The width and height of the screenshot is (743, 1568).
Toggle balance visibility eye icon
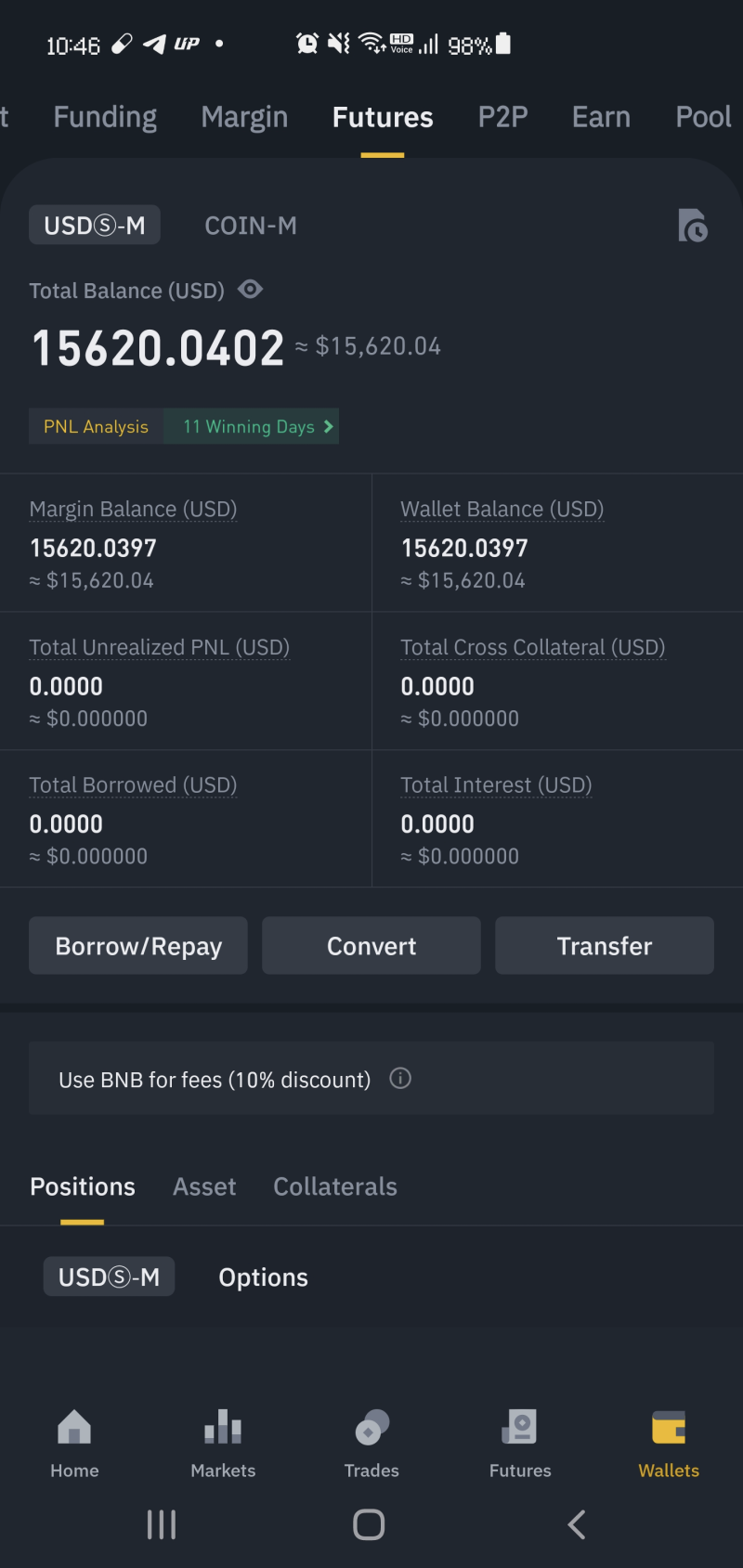250,290
